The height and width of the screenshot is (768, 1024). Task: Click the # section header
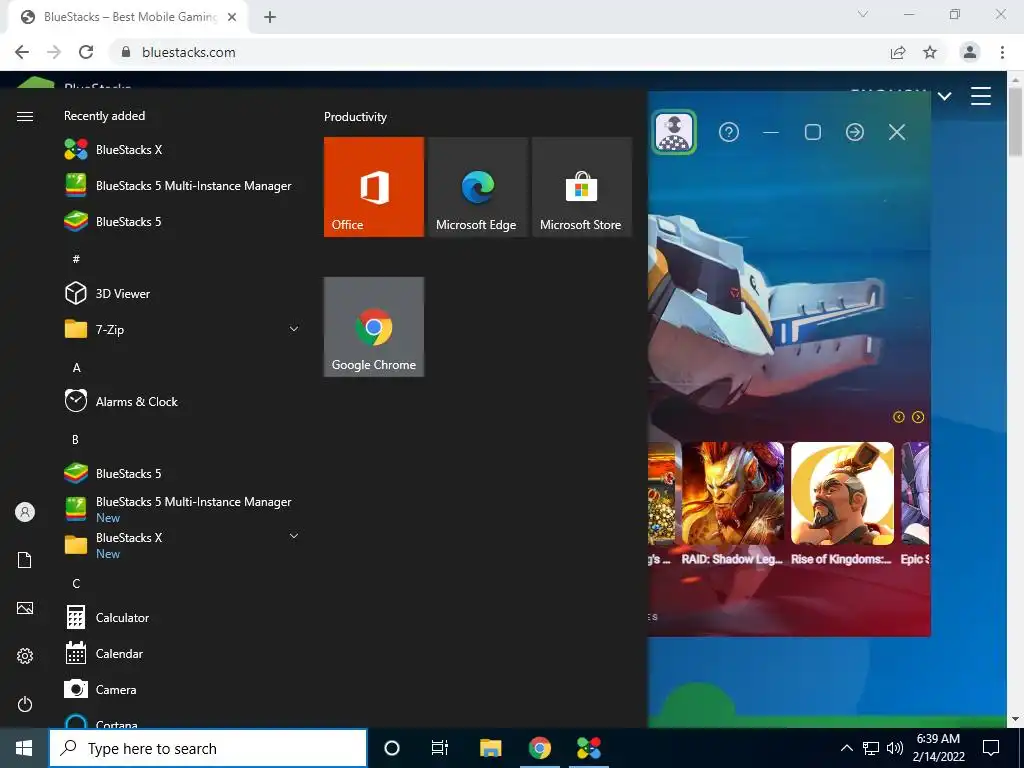pyautogui.click(x=76, y=259)
